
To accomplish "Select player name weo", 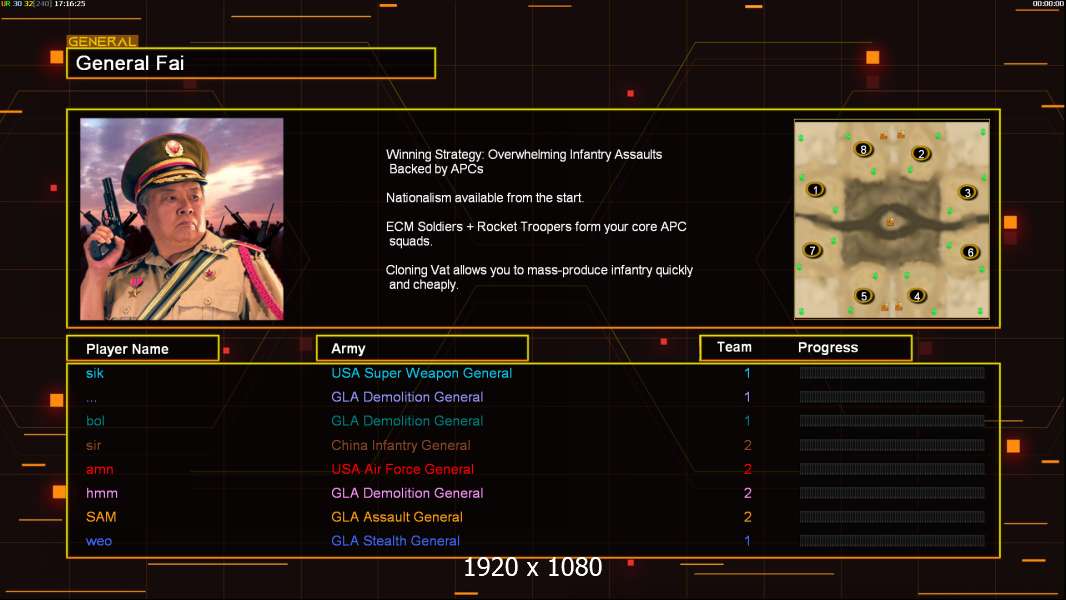I will pyautogui.click(x=99, y=541).
